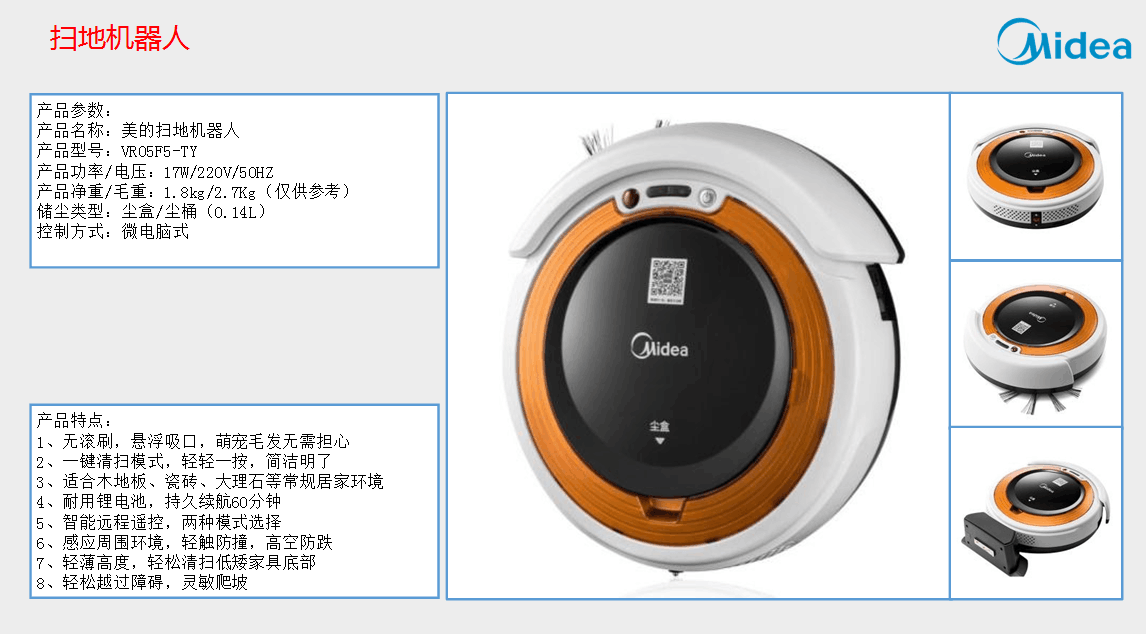
Task: Select the top thumbnail of robot front view
Action: pyautogui.click(x=1036, y=176)
